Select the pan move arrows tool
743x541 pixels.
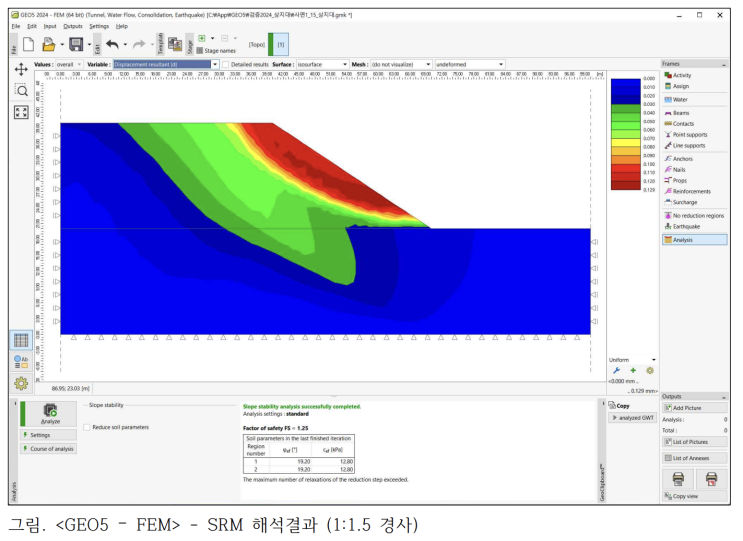pyautogui.click(x=21, y=70)
